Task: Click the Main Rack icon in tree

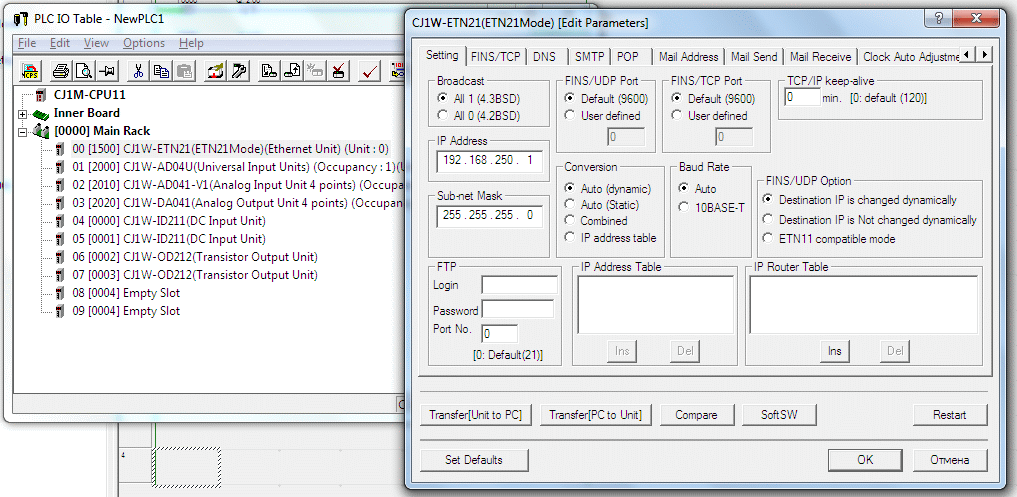Action: coord(42,131)
